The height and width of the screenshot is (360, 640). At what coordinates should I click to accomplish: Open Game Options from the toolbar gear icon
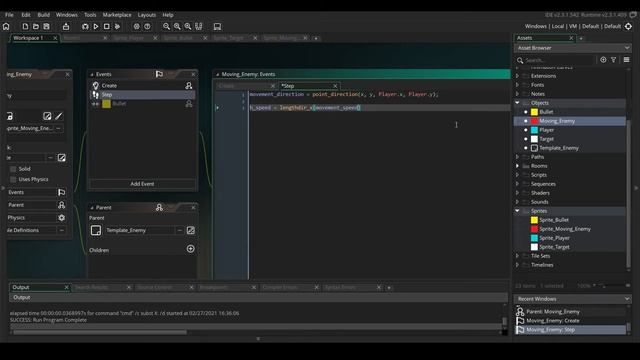(136, 27)
